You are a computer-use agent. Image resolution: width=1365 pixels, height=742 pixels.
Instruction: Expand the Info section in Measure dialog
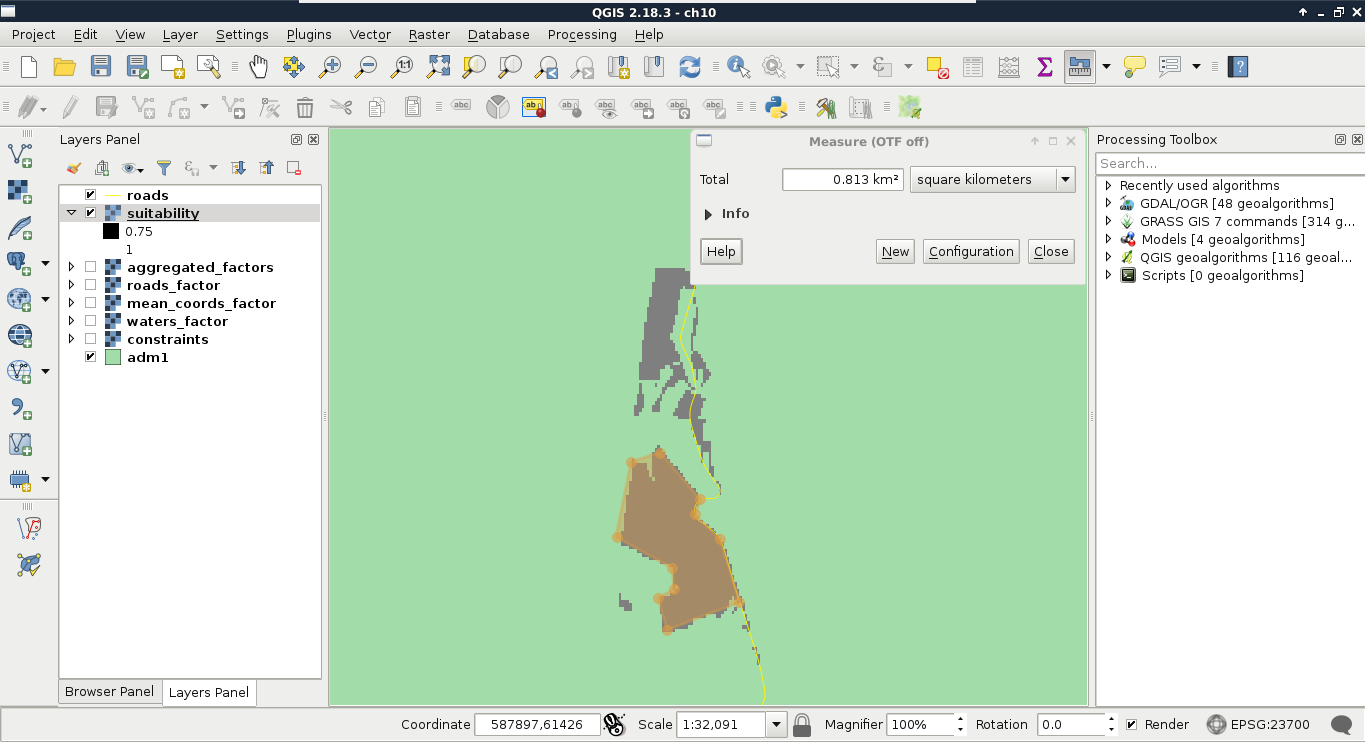click(x=708, y=214)
